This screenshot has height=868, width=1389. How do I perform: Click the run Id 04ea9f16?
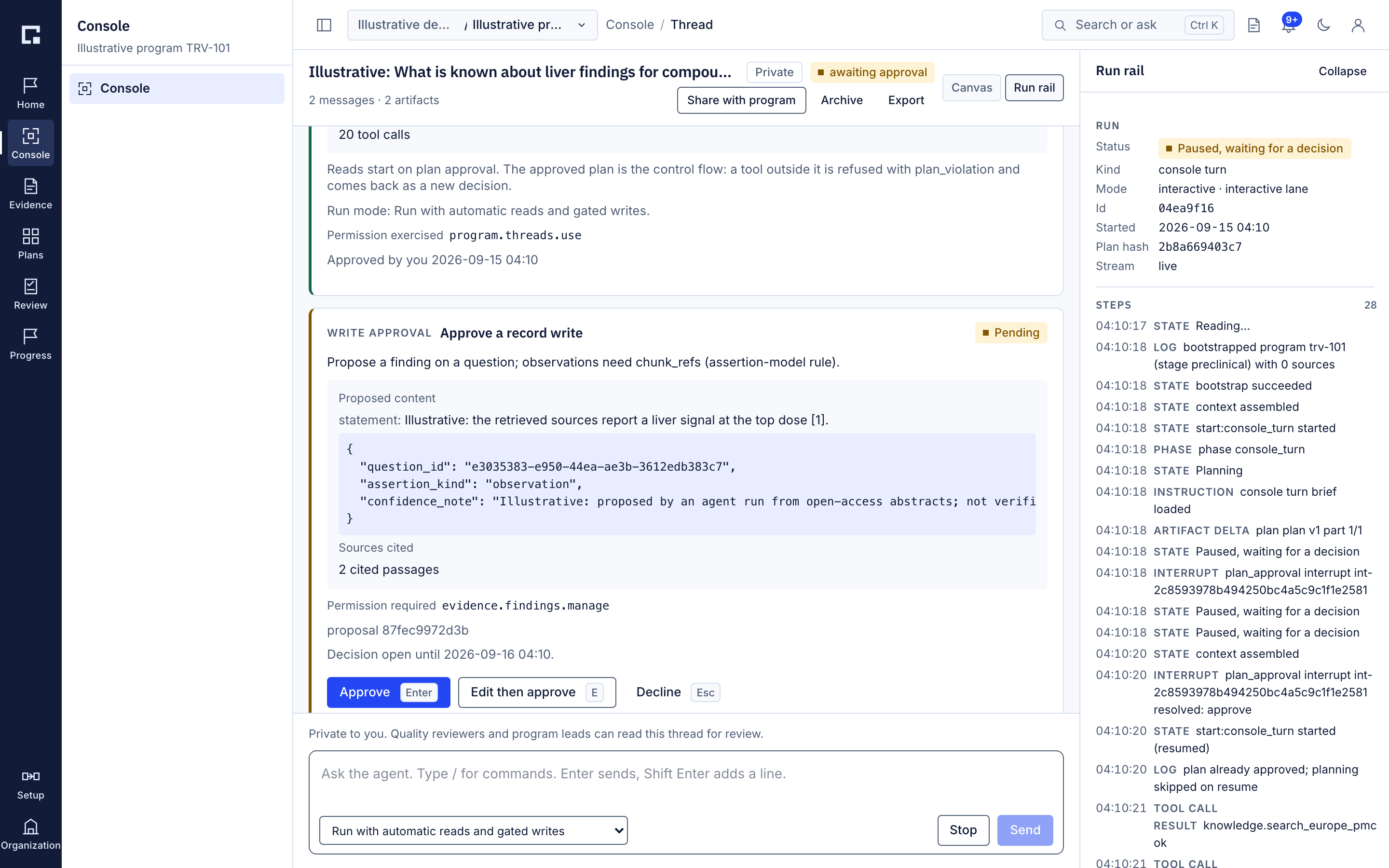(1186, 208)
